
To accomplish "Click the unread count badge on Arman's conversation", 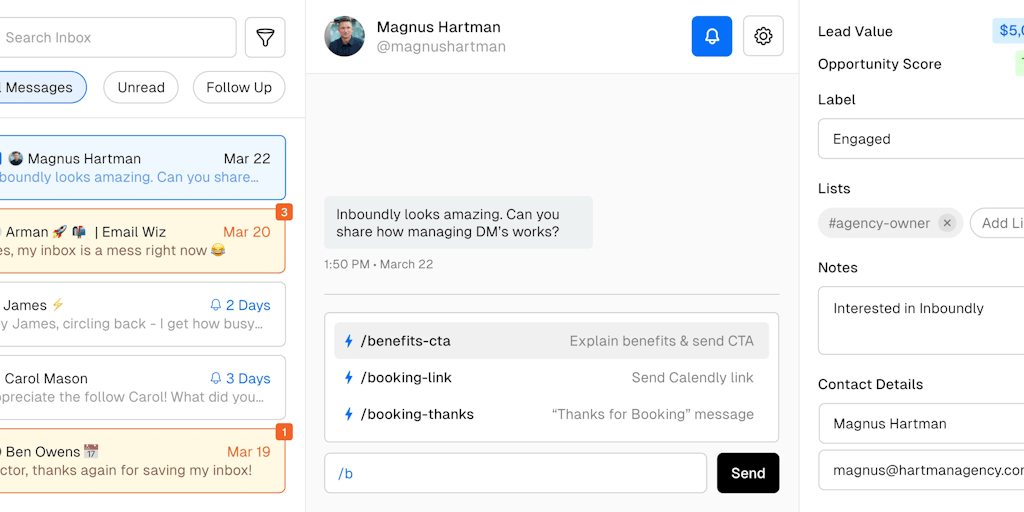I will tap(284, 212).
